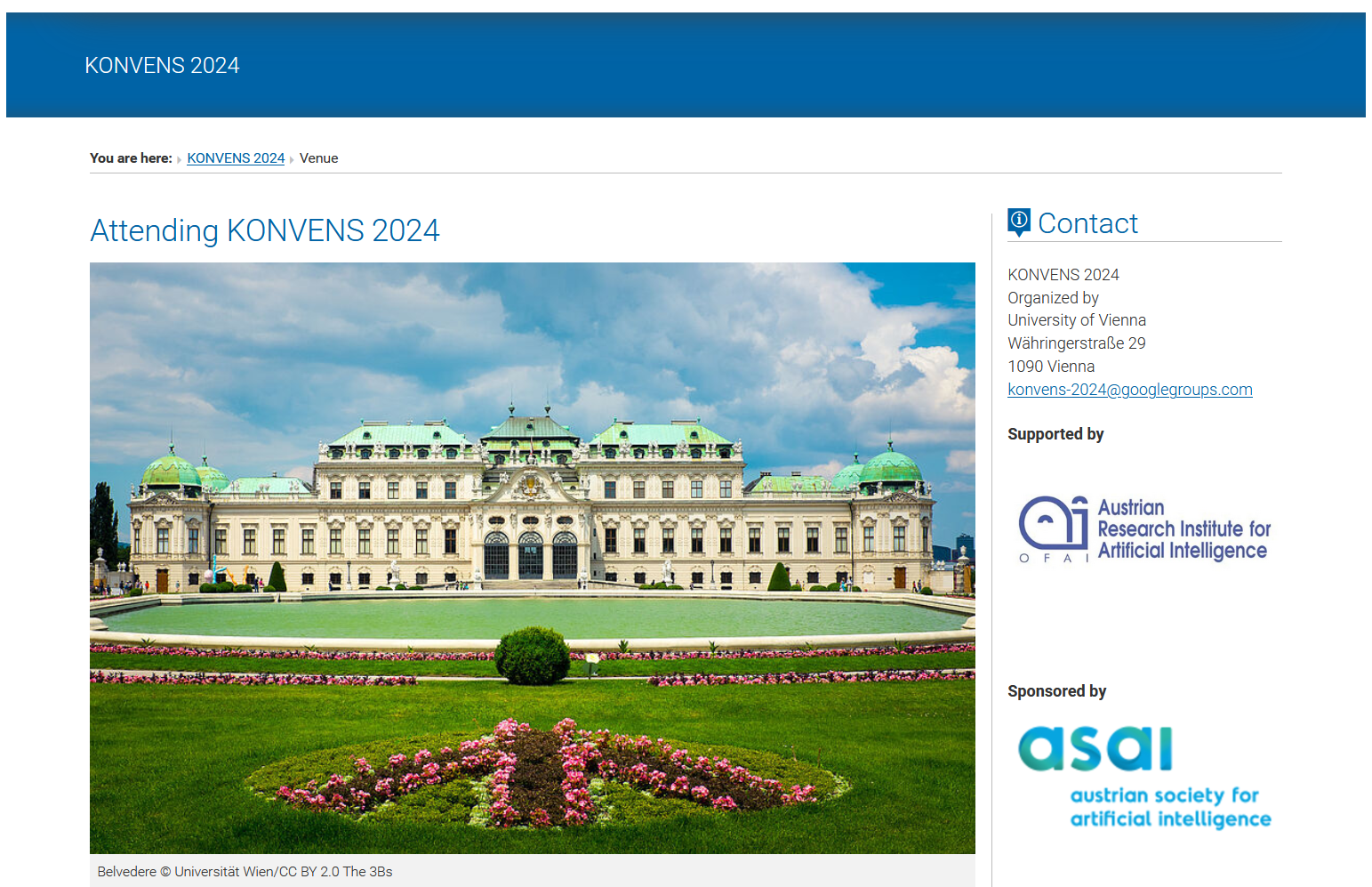Viewport: 1372px width, 887px height.
Task: Click the Organized by text line
Action: tap(1053, 298)
